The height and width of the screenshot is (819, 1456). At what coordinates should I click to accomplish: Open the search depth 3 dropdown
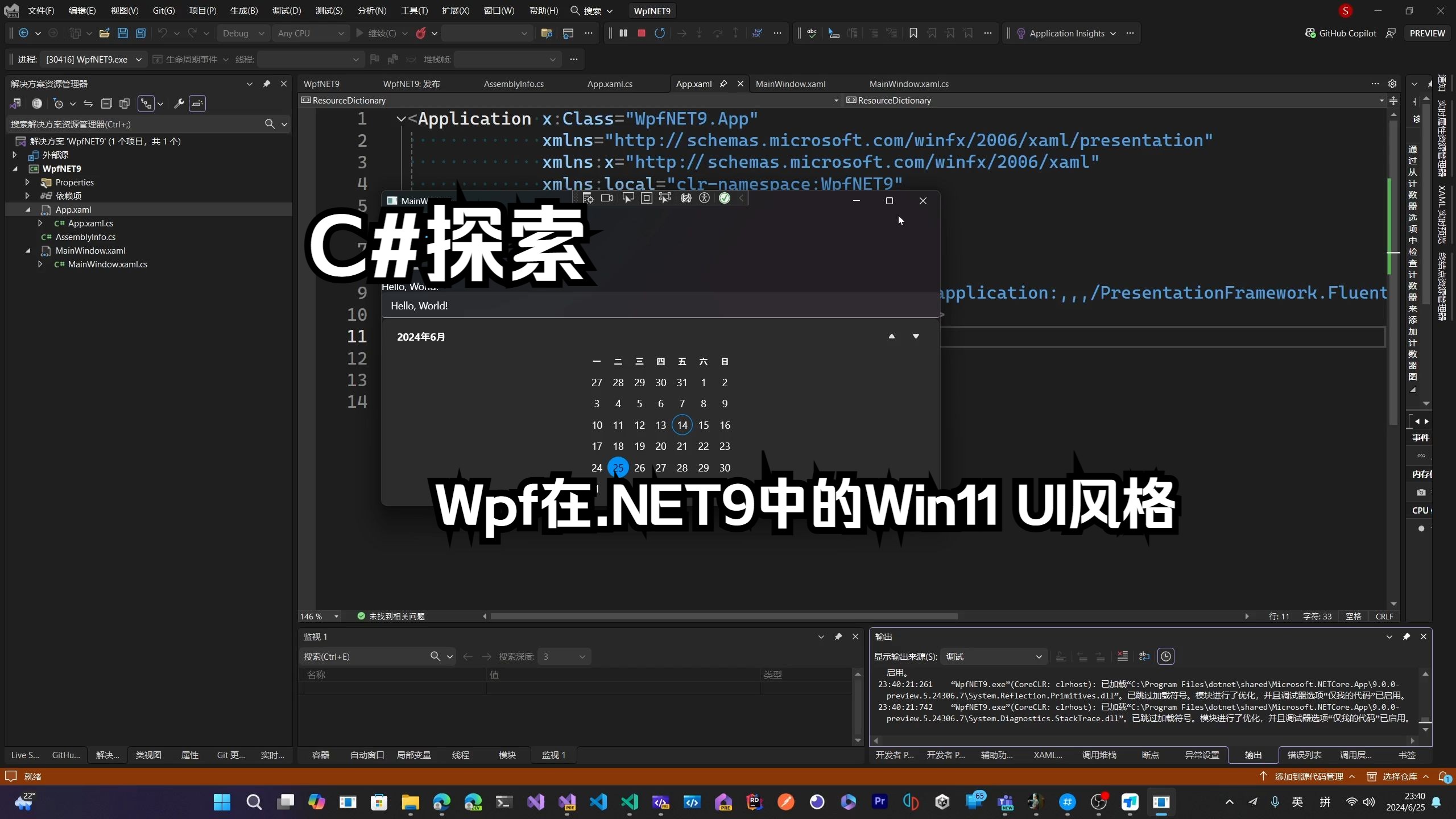coord(564,656)
